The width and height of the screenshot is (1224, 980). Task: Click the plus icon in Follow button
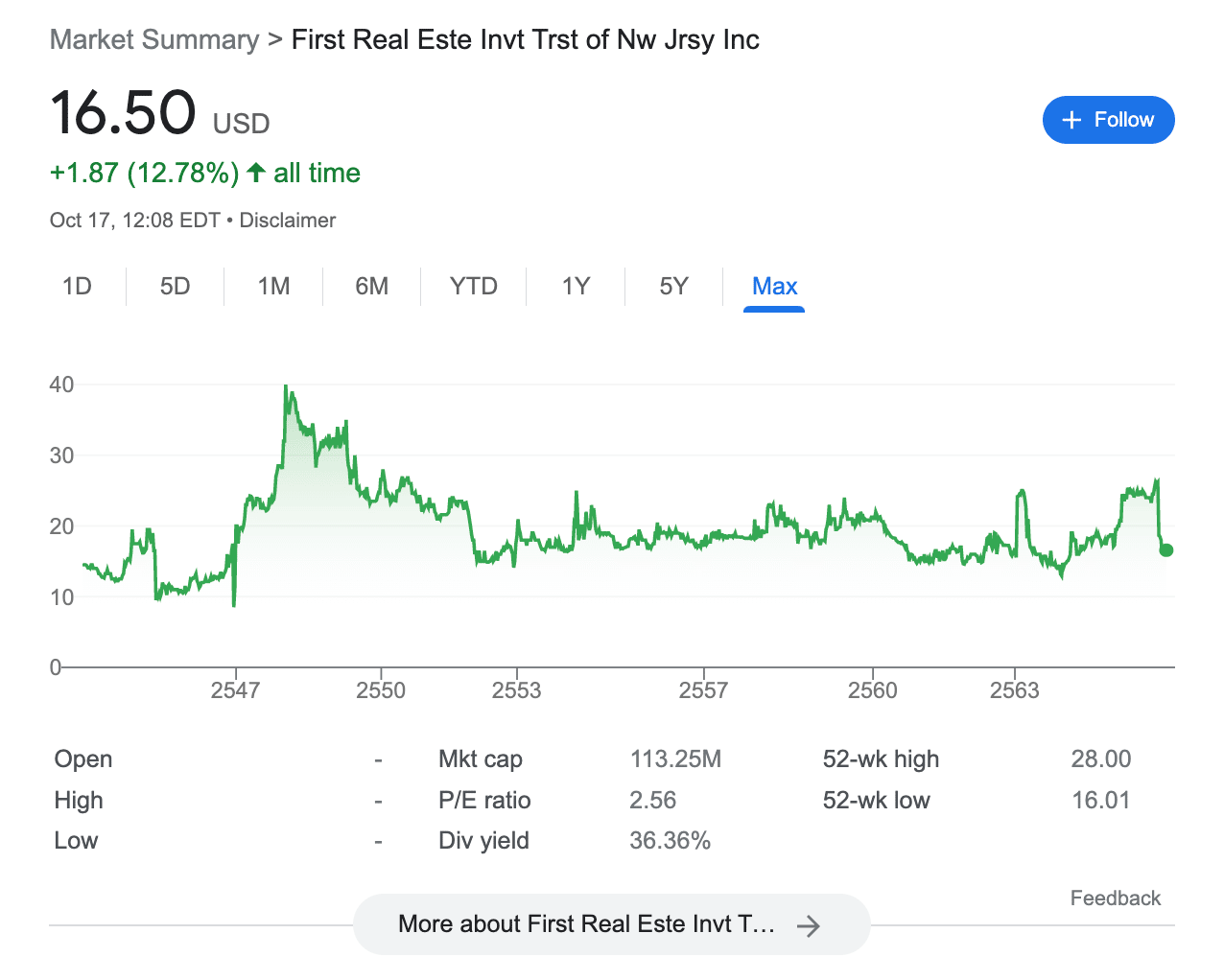[x=1072, y=120]
